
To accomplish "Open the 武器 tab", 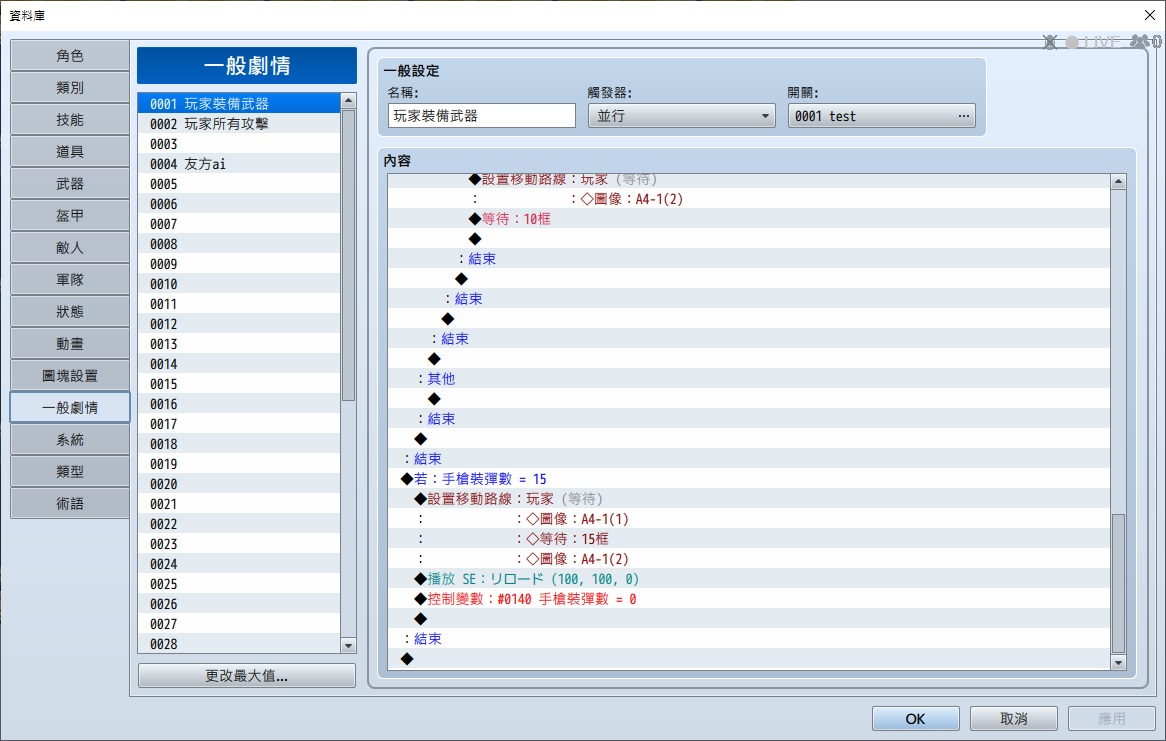I will pos(70,184).
